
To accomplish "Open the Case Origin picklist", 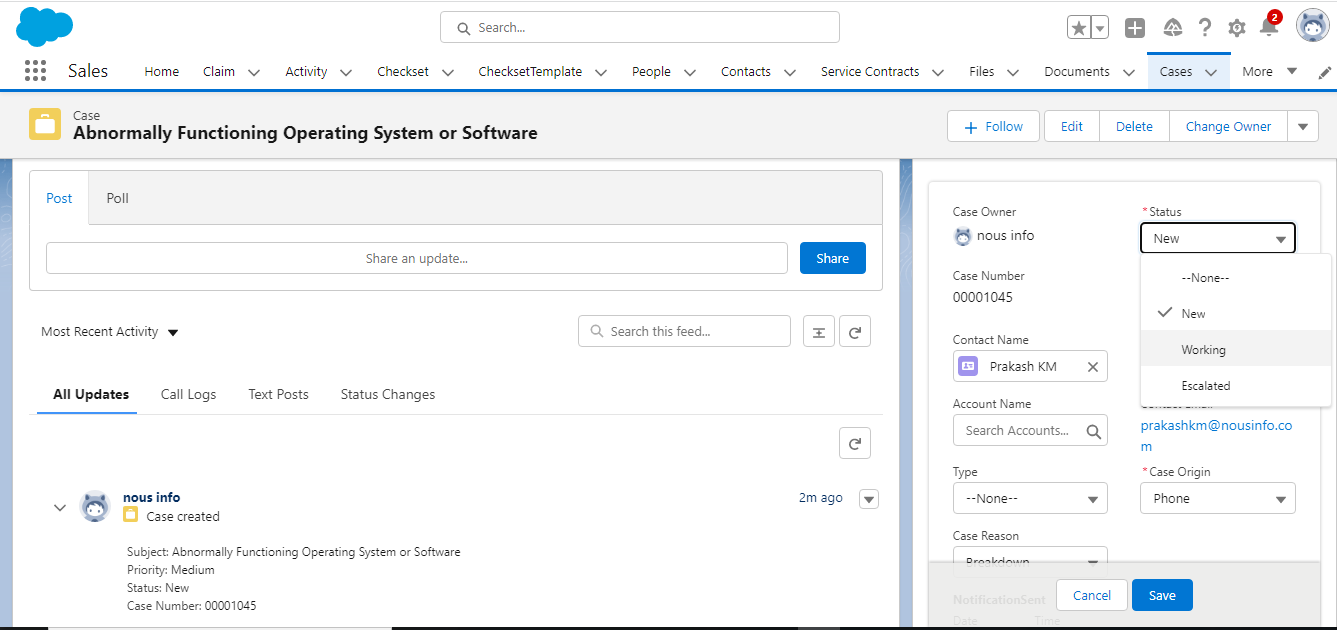I will (x=1218, y=498).
